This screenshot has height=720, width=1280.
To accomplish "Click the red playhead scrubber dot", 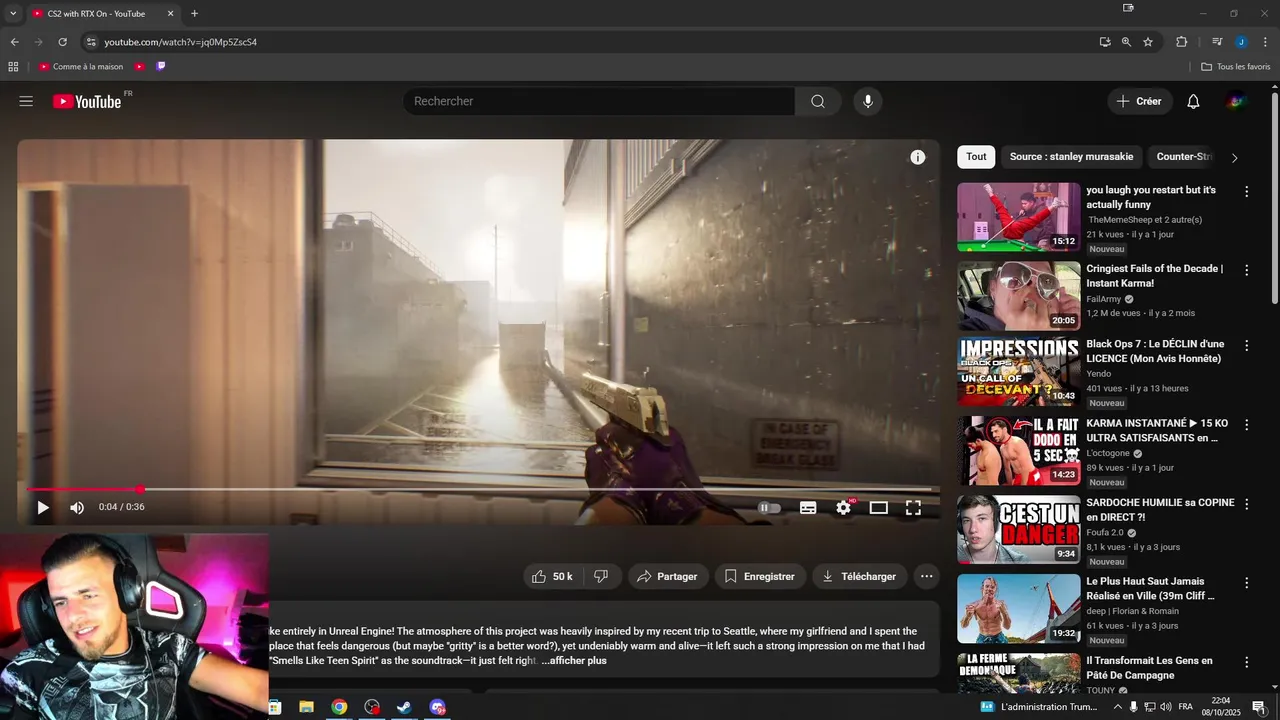I will point(140,490).
